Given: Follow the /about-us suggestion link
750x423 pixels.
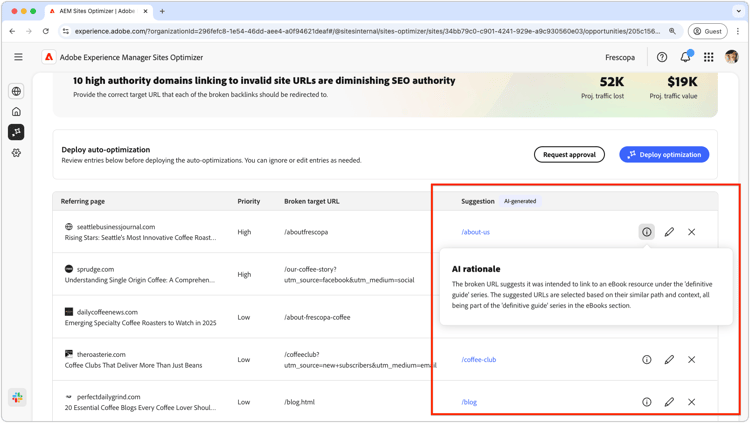Looking at the screenshot, I should pyautogui.click(x=475, y=232).
